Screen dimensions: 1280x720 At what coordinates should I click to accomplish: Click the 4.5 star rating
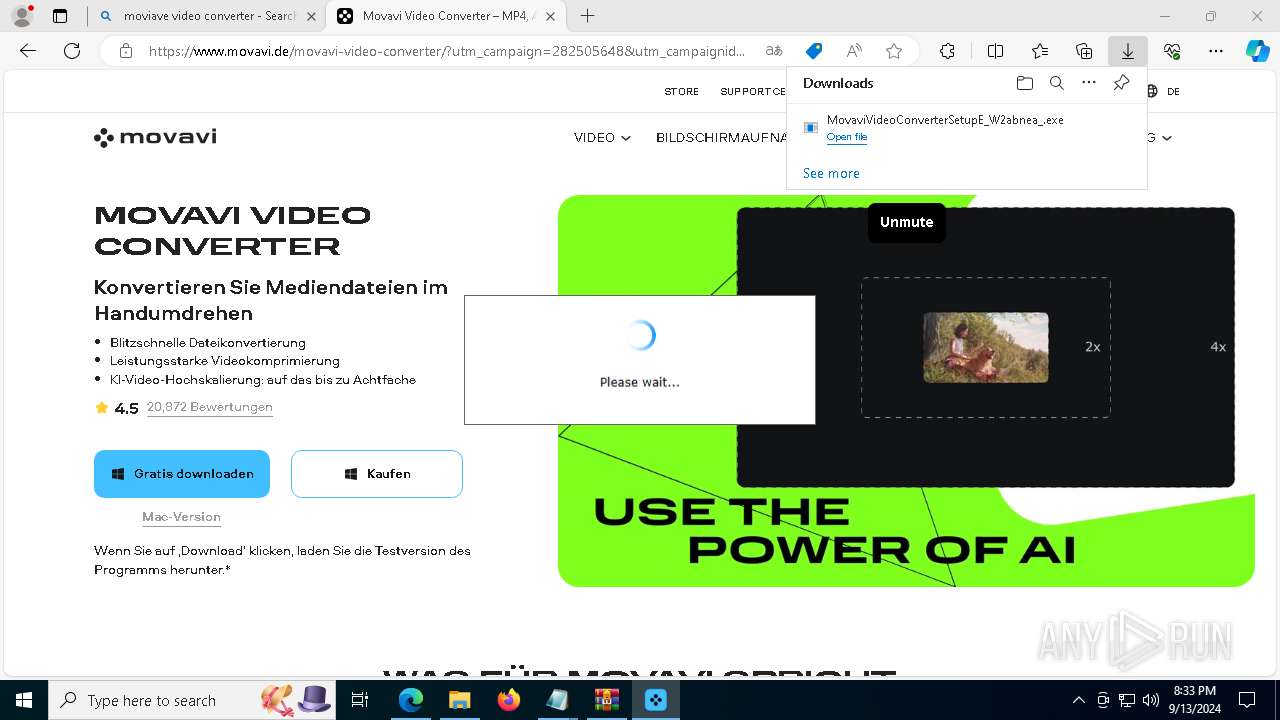116,408
